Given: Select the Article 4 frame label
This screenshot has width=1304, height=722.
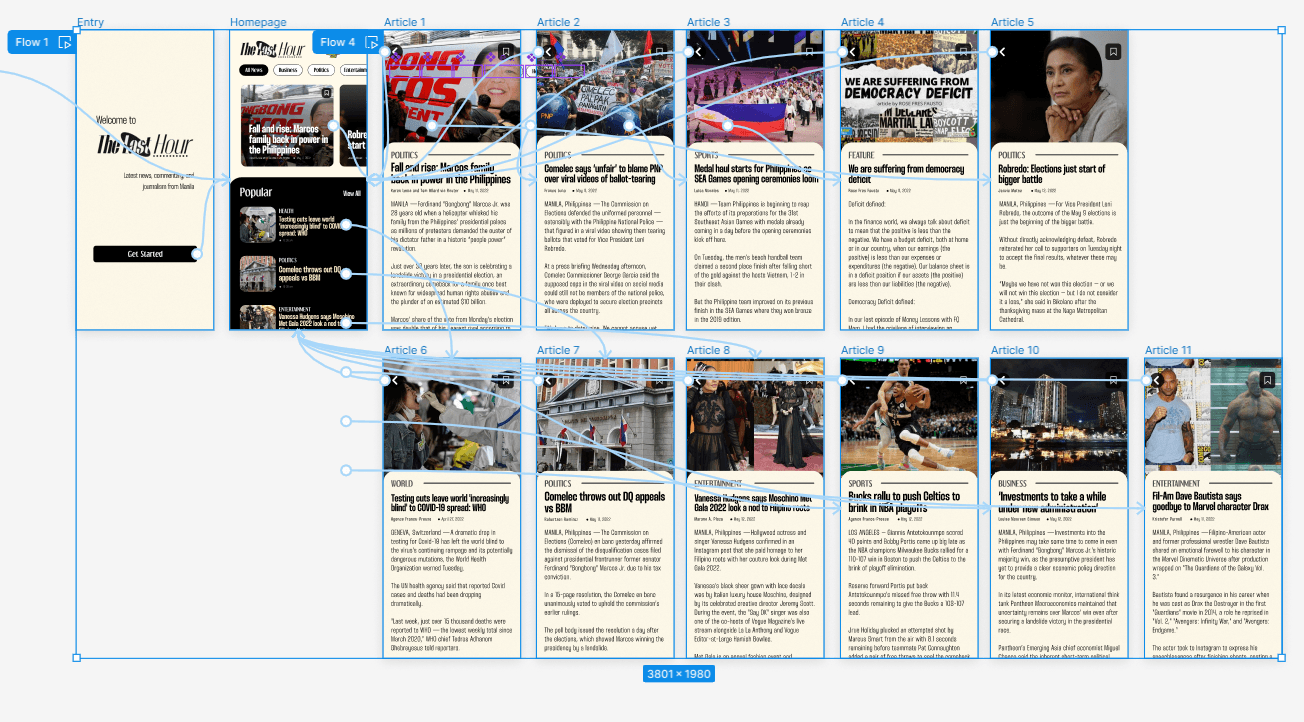Looking at the screenshot, I should click(862, 22).
